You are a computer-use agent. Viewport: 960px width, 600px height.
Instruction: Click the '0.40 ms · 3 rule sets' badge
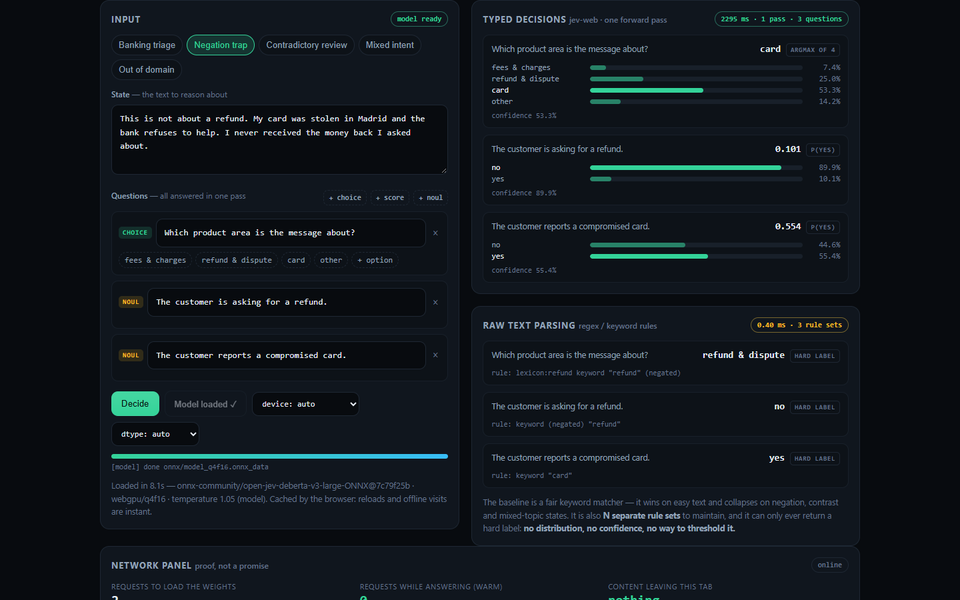[x=799, y=325]
